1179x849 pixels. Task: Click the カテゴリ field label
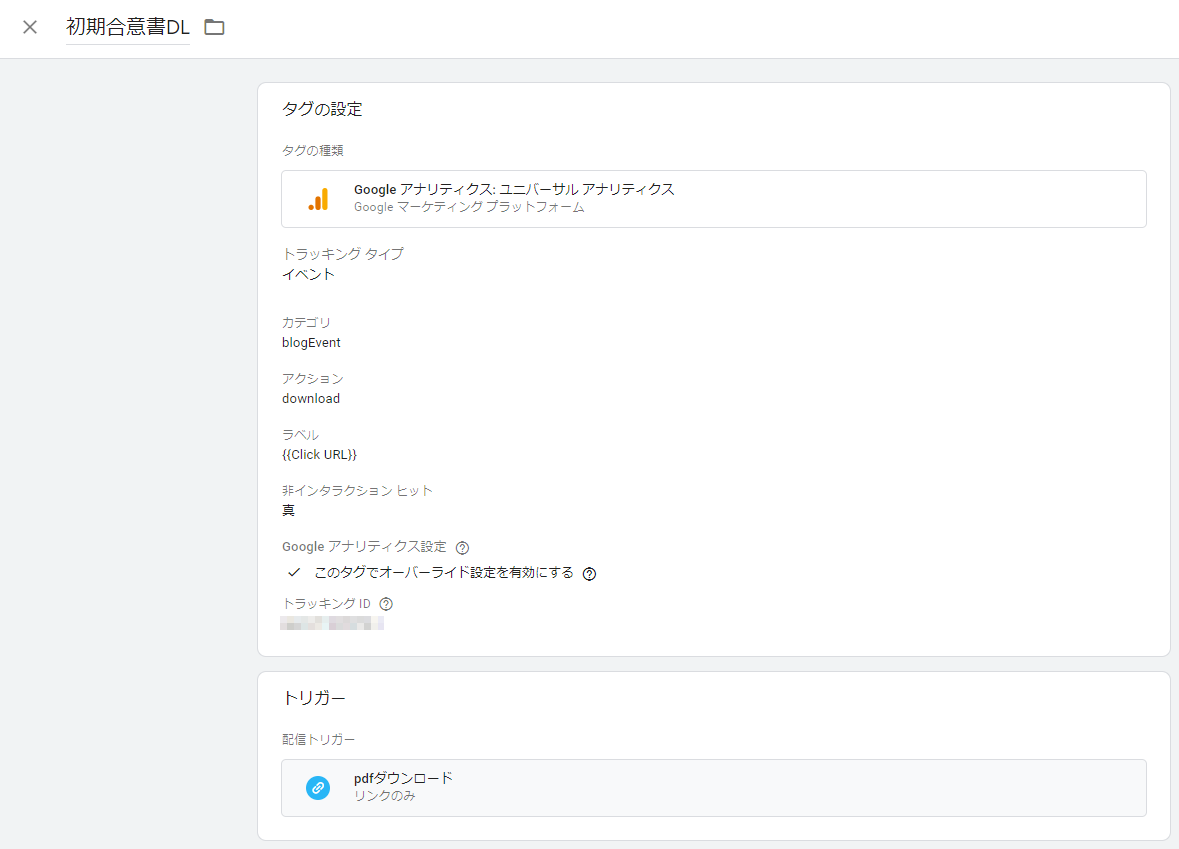click(x=306, y=323)
